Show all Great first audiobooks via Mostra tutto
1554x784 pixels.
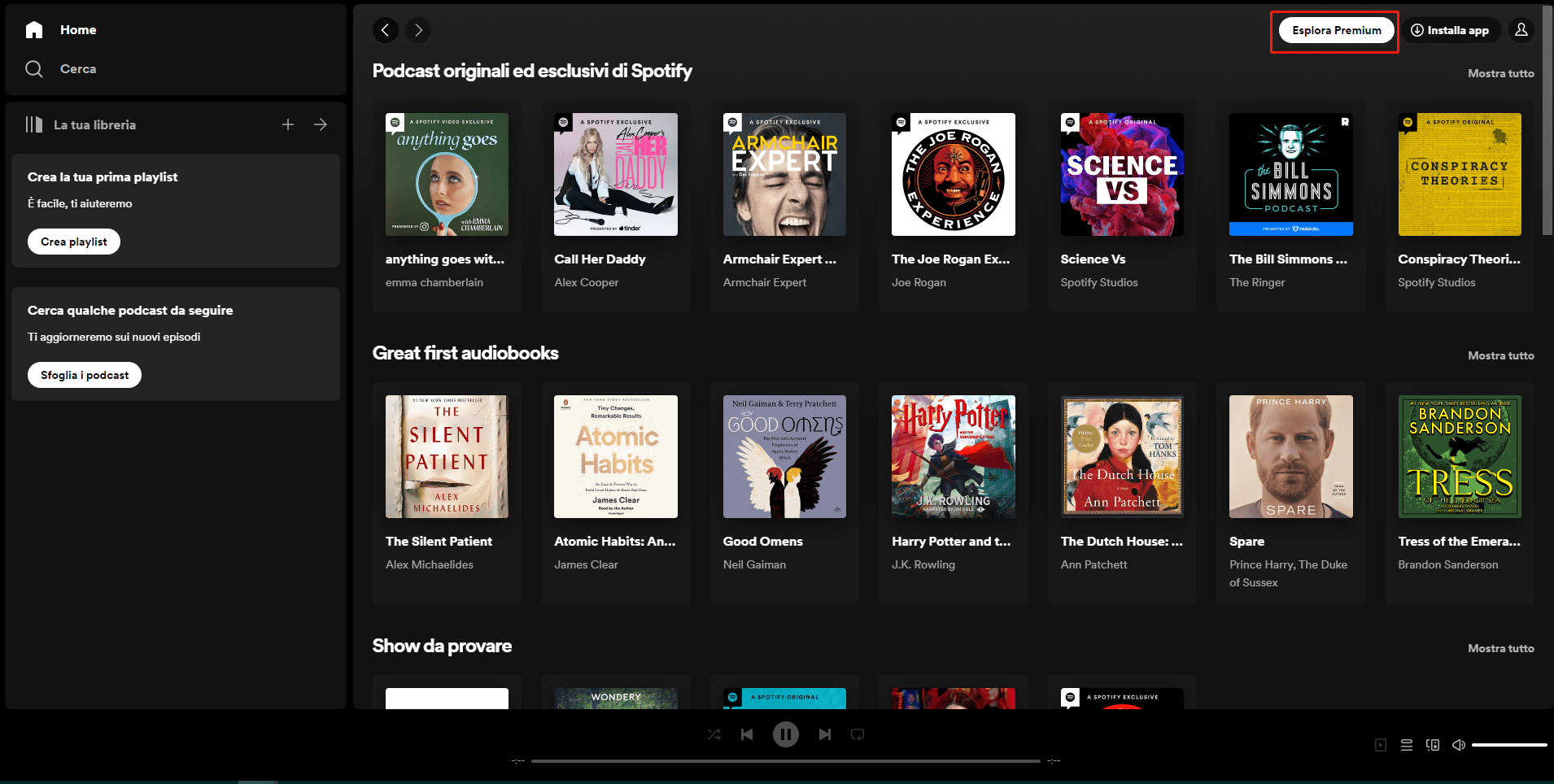point(1501,355)
